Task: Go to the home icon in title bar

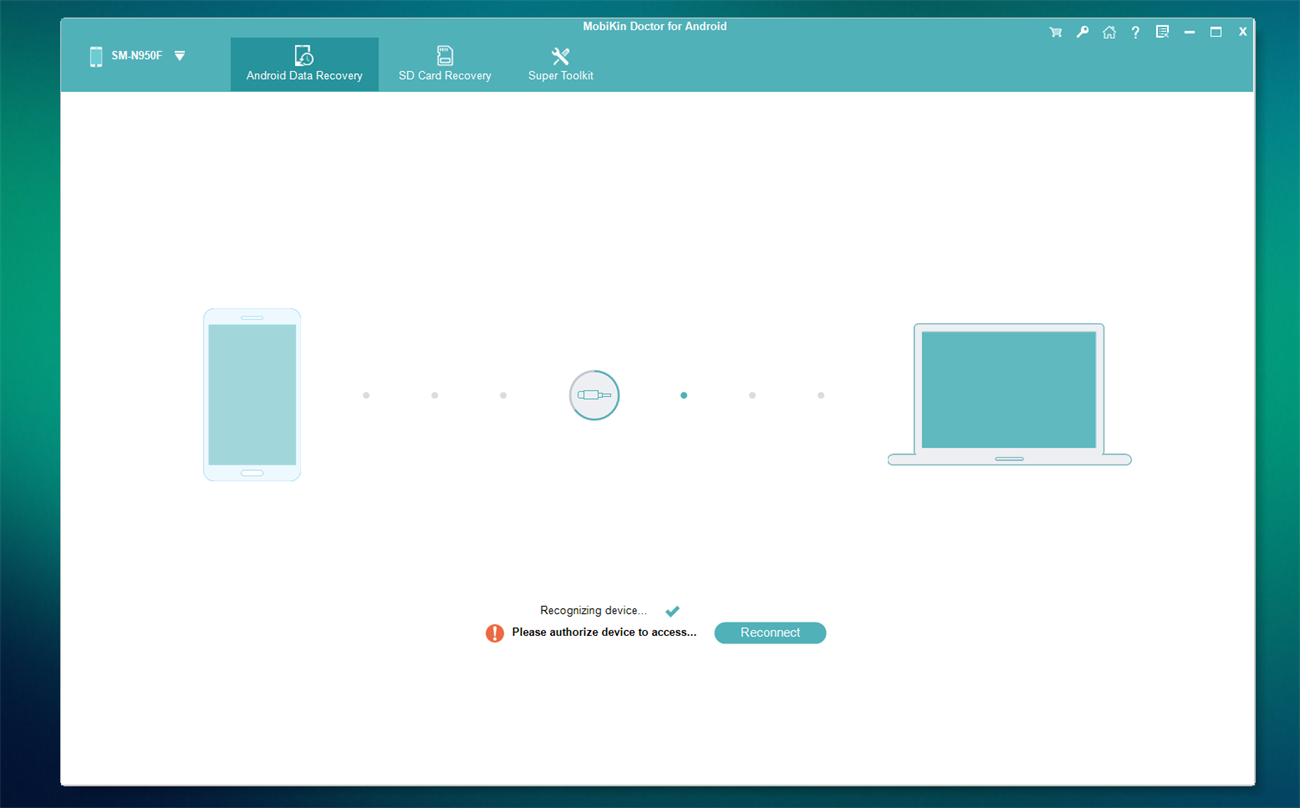Action: click(x=1109, y=33)
